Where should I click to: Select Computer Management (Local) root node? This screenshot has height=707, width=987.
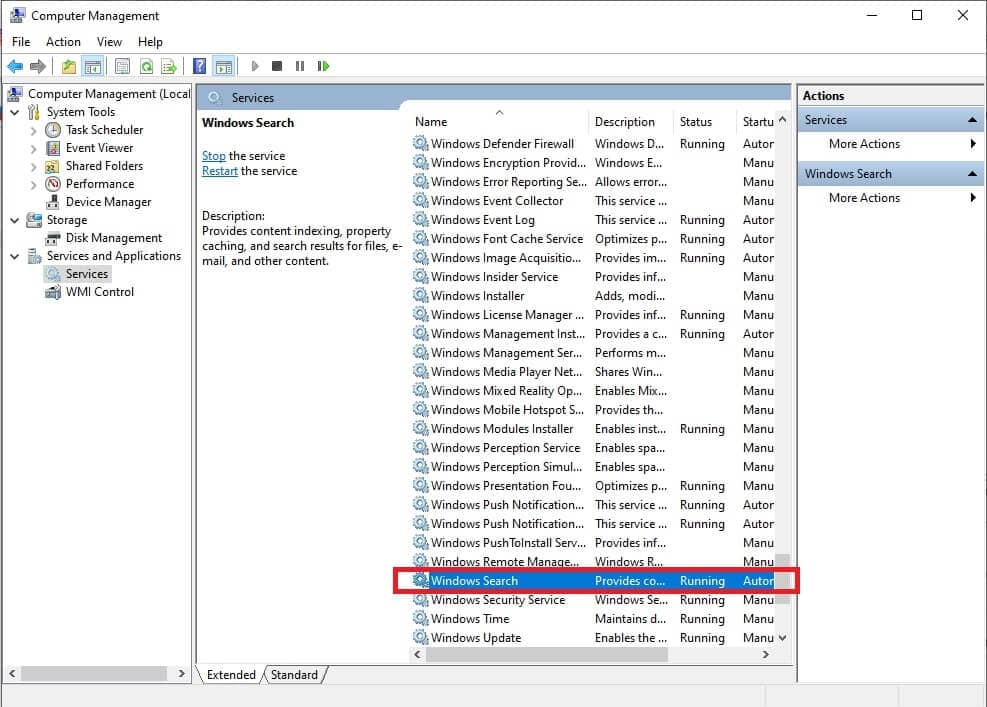tap(109, 94)
